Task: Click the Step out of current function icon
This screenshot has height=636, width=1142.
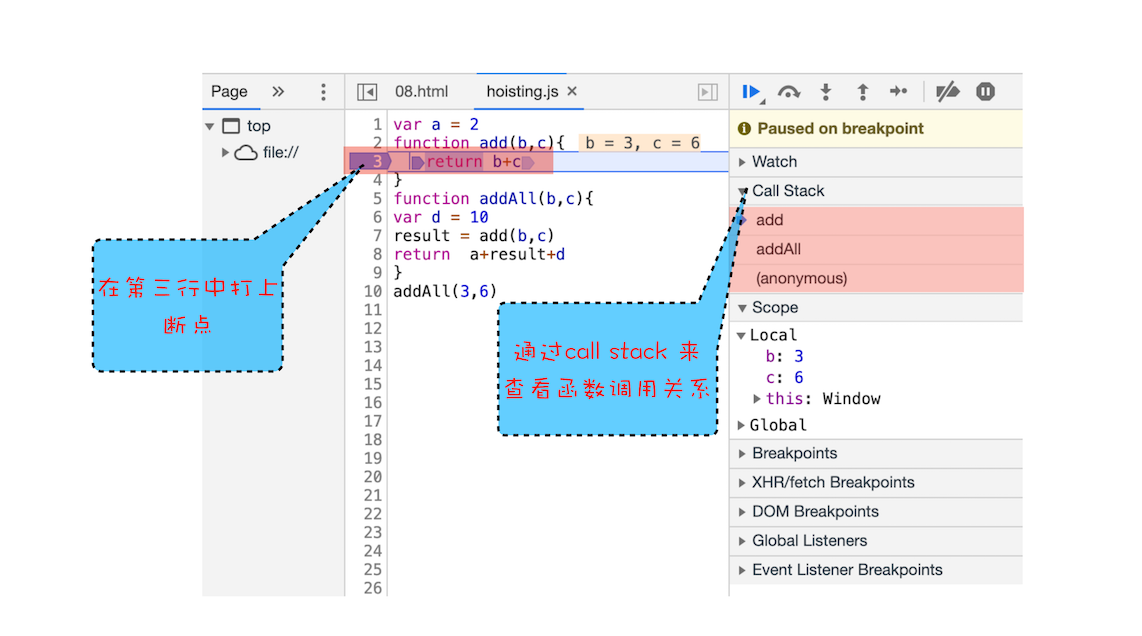Action: click(862, 91)
